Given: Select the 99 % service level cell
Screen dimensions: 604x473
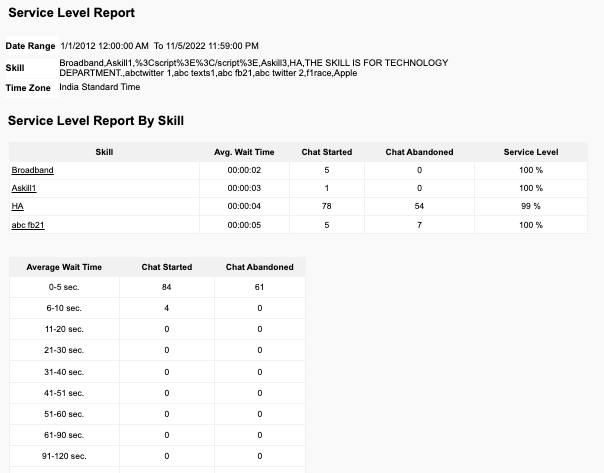Looking at the screenshot, I should click(531, 206).
